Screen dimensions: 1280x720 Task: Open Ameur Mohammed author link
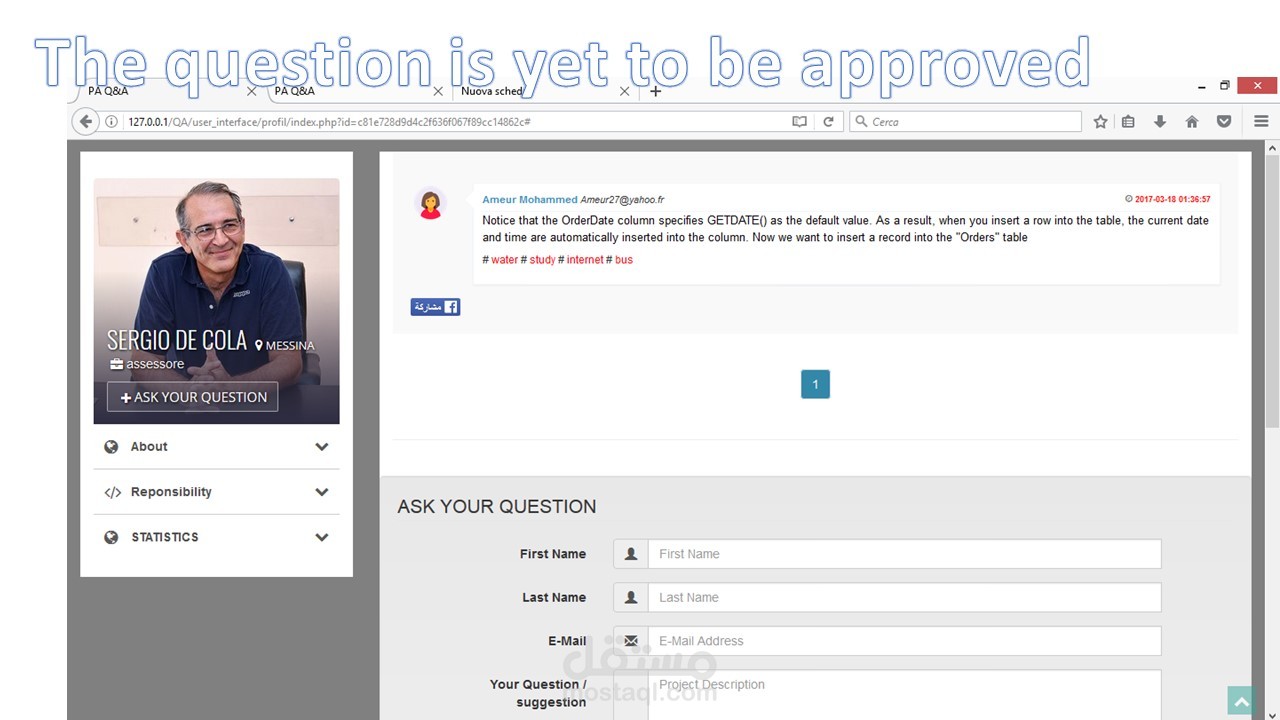[x=530, y=200]
